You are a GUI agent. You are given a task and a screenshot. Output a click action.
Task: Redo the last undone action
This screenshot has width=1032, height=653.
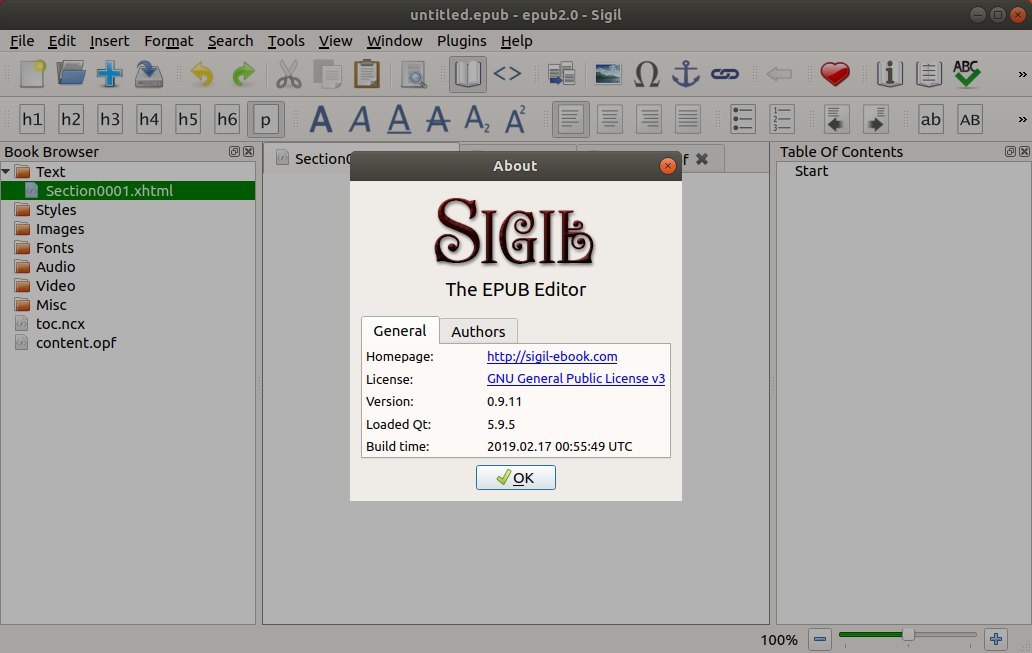coord(243,74)
